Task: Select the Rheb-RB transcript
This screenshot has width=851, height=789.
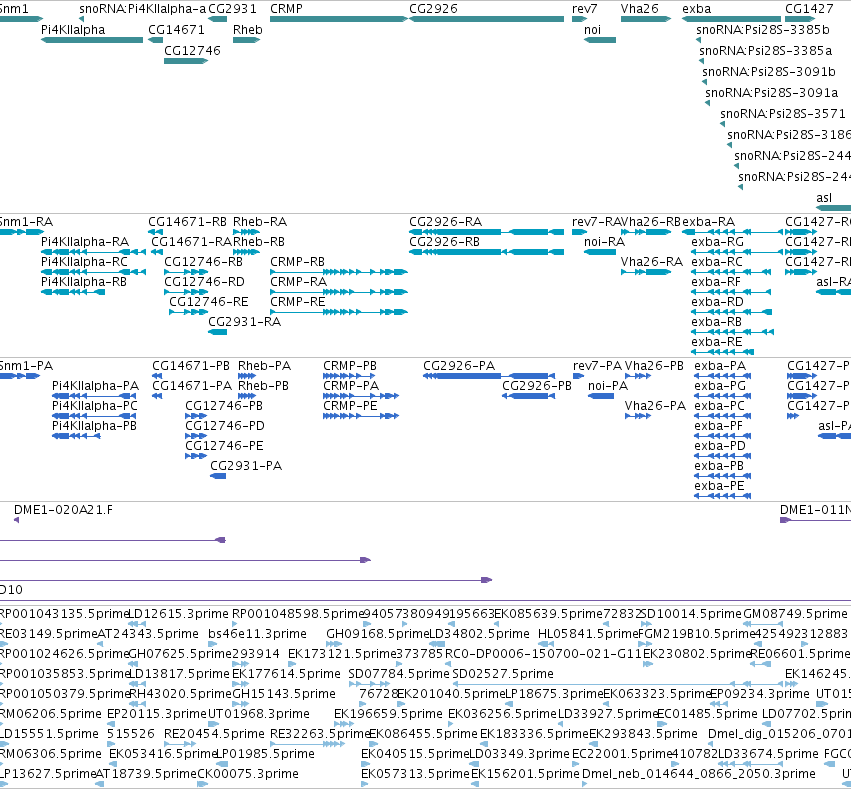Action: (246, 252)
